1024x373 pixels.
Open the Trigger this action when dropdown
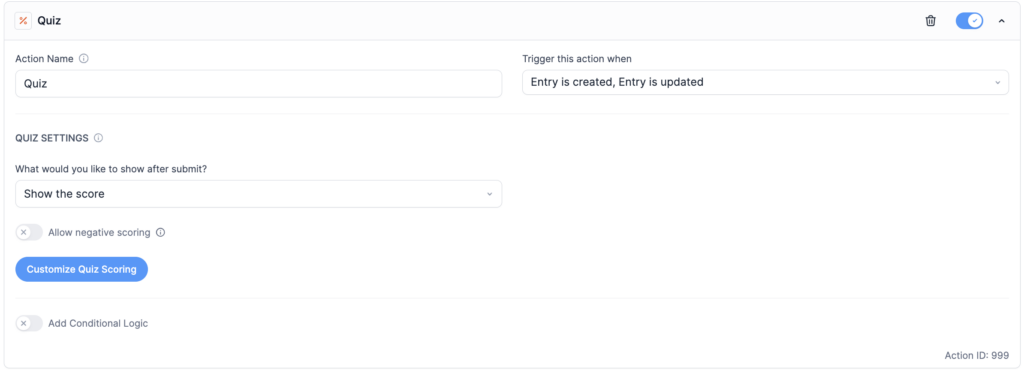click(765, 82)
